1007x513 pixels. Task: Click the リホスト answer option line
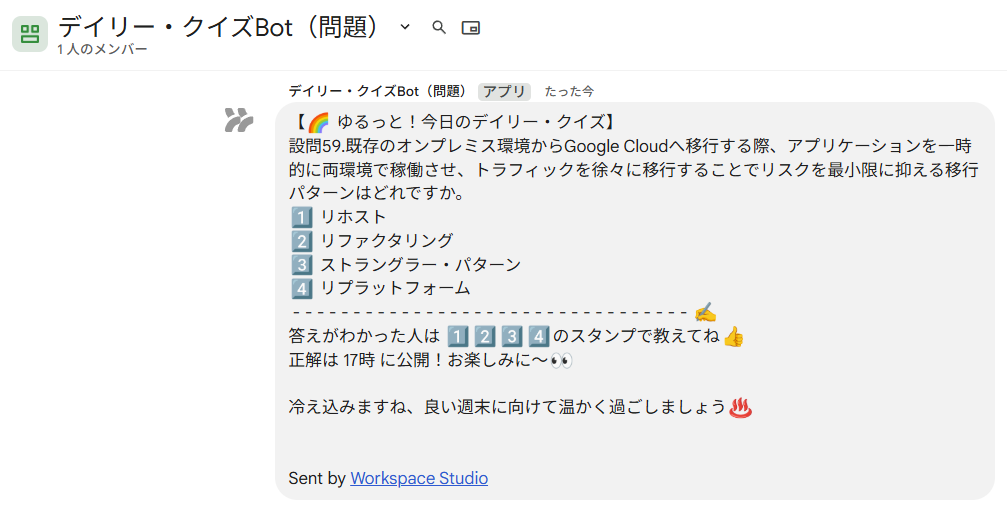pos(352,216)
